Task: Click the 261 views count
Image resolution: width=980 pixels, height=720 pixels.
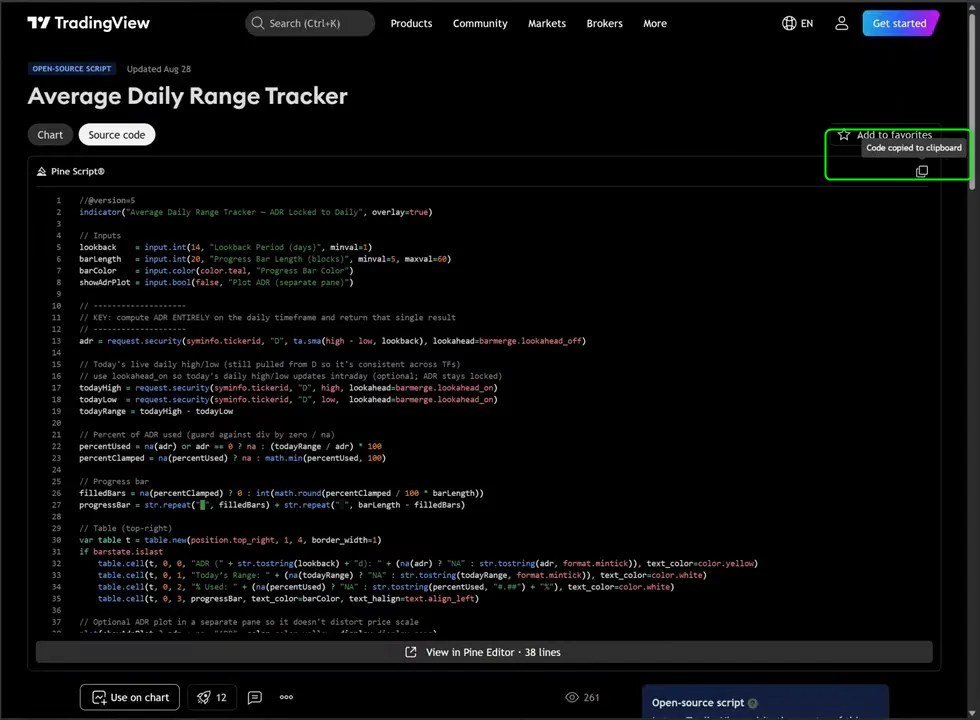Action: click(591, 697)
